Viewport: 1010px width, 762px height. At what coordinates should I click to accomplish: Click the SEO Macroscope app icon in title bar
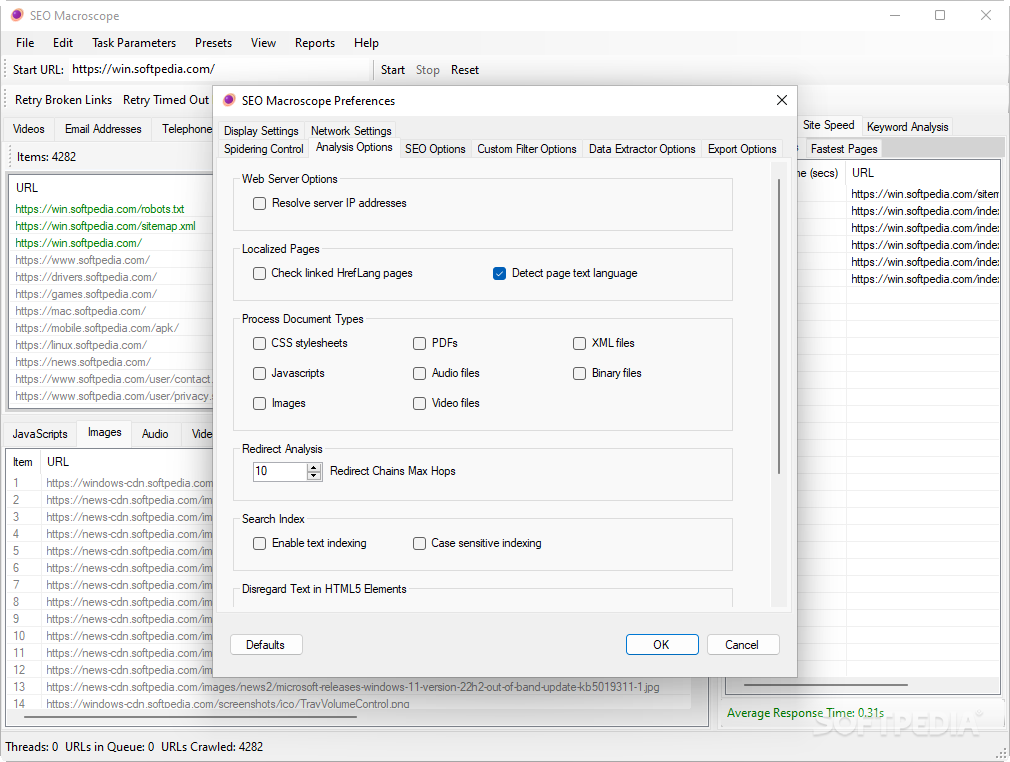[x=17, y=15]
